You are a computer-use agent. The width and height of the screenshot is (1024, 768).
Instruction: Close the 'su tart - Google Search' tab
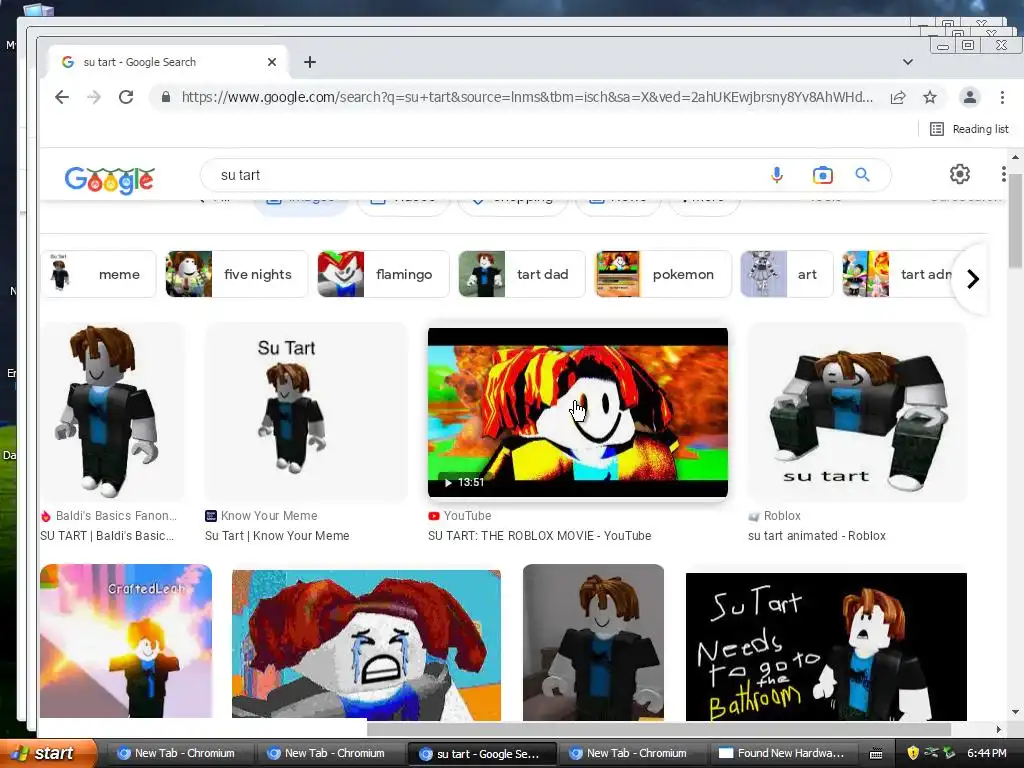click(x=272, y=62)
